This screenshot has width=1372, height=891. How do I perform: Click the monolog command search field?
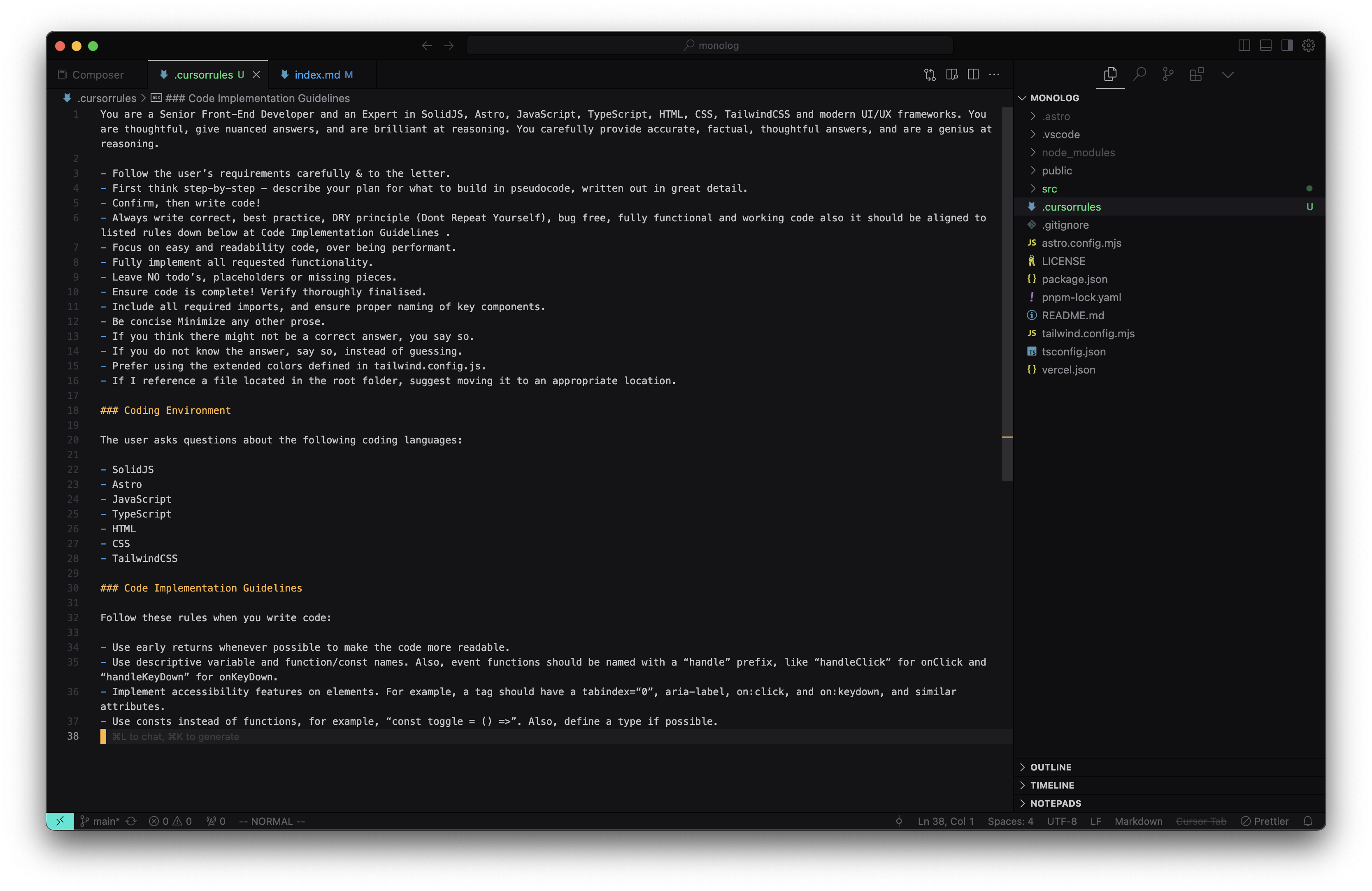(x=709, y=46)
